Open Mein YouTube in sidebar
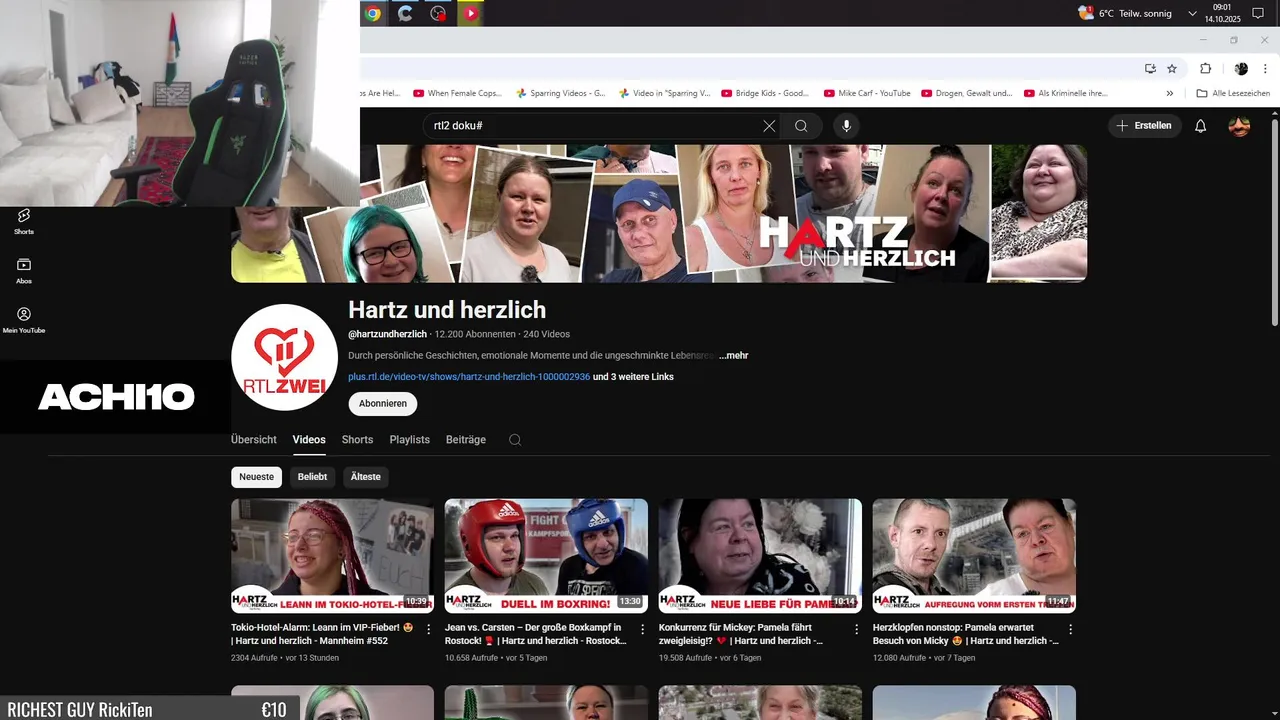 24,320
